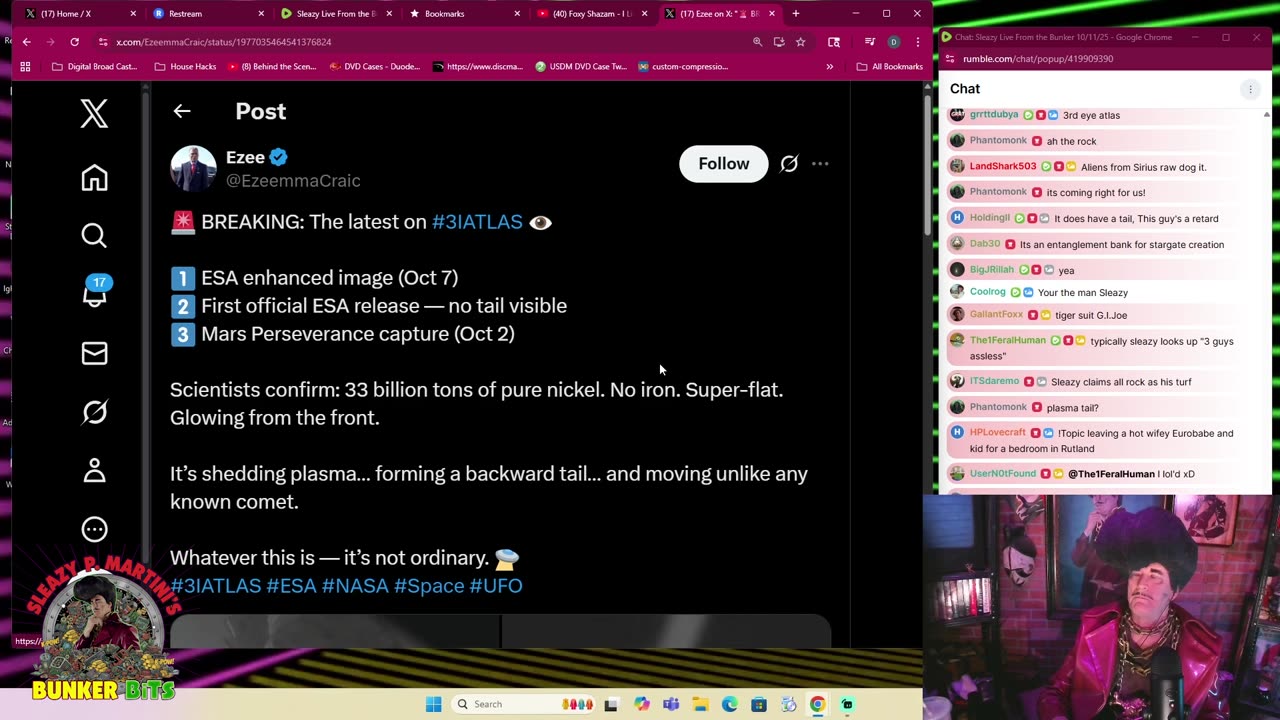Click the Chrome icon on the taskbar
Screen dimensions: 1280x720
pyautogui.click(x=817, y=704)
